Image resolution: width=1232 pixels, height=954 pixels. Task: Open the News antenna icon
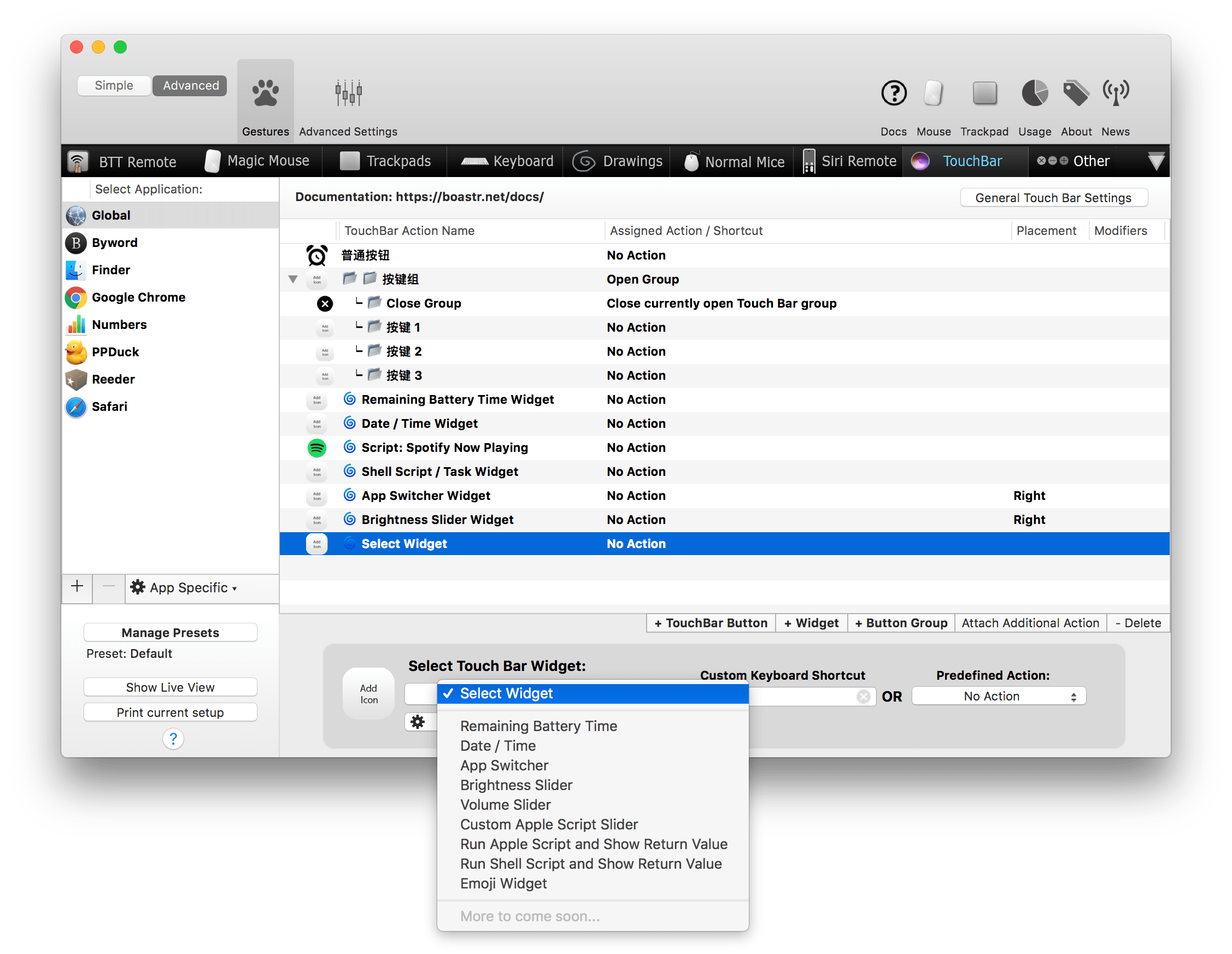click(x=1115, y=93)
